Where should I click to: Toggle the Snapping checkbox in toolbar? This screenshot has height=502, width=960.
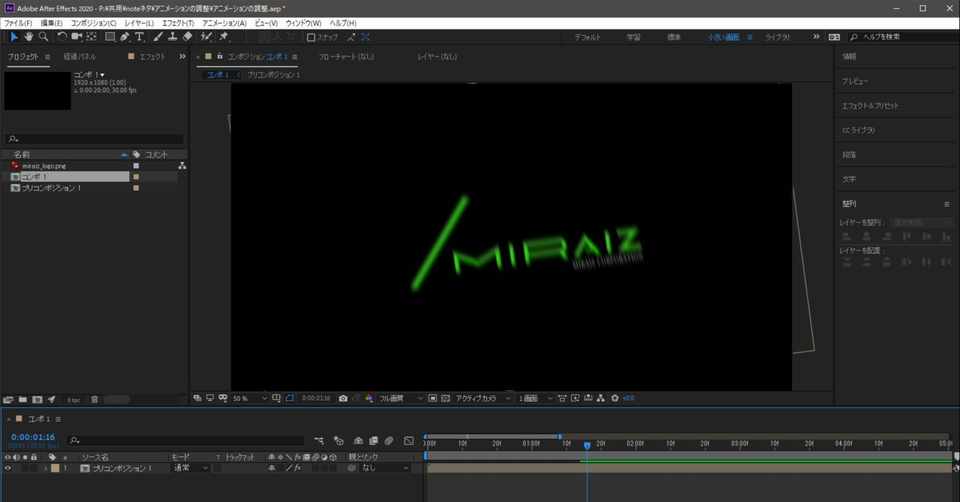tap(311, 37)
